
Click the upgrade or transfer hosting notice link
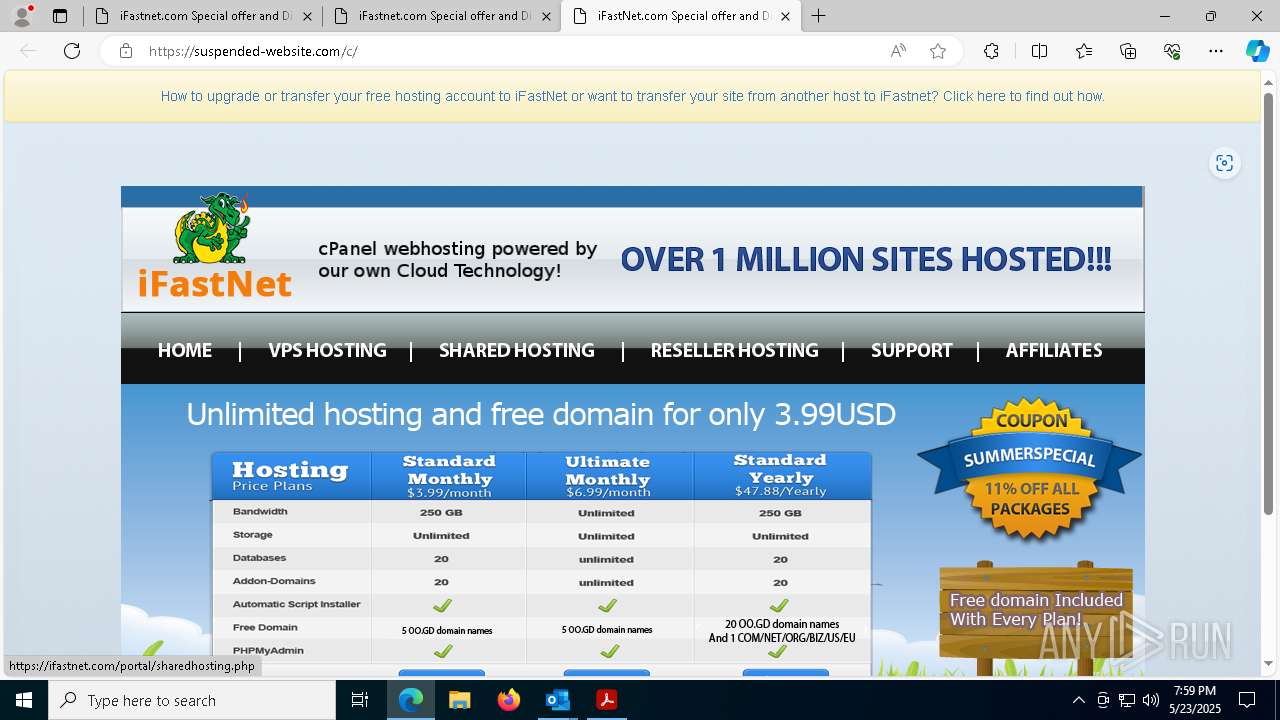tap(632, 97)
